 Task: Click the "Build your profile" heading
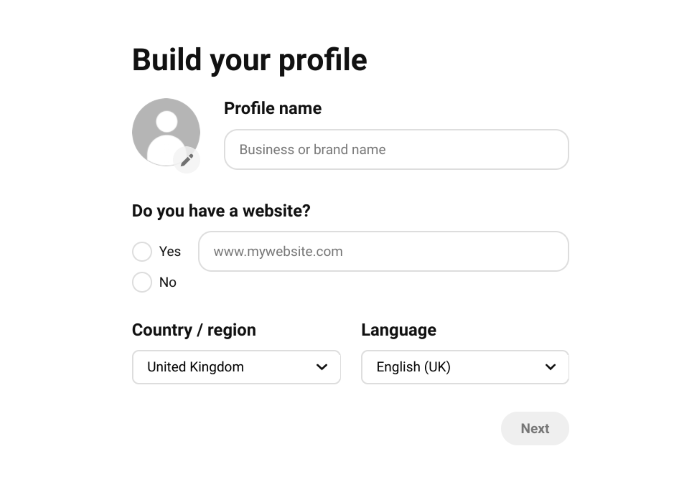(249, 60)
